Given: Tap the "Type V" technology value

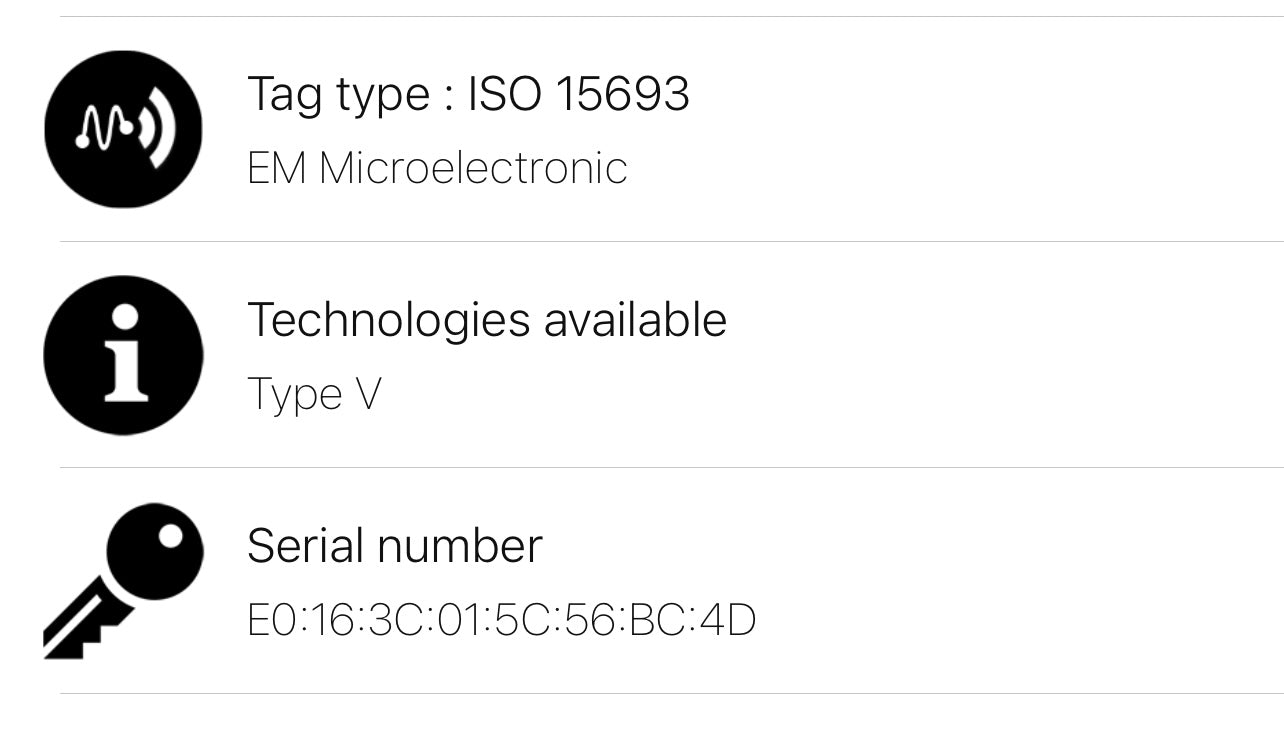Looking at the screenshot, I should point(314,393).
